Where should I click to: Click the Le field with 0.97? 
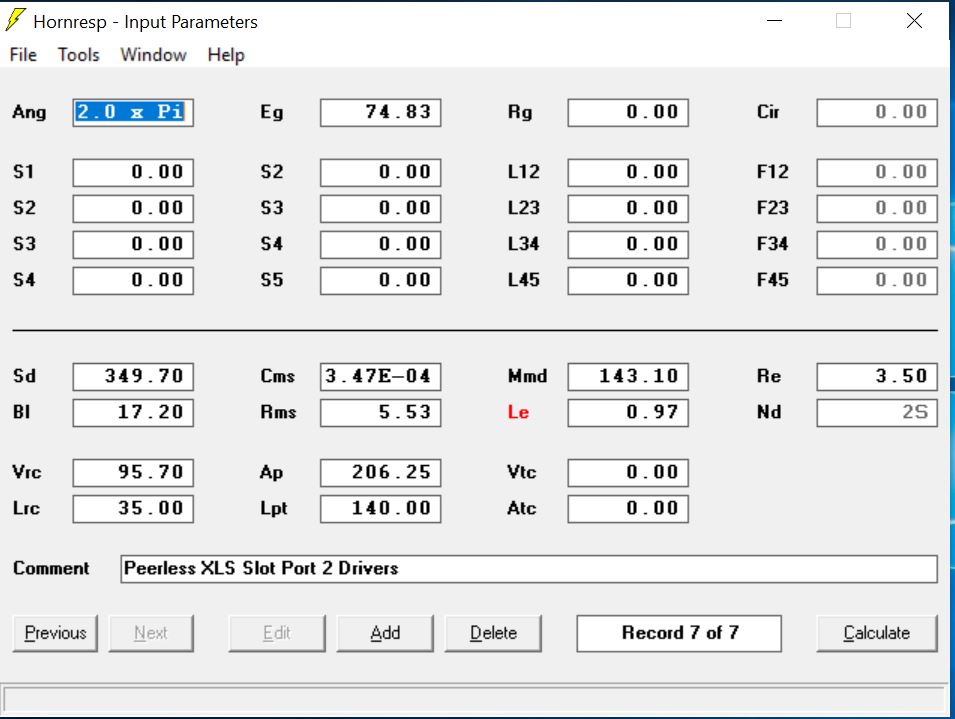pyautogui.click(x=628, y=412)
